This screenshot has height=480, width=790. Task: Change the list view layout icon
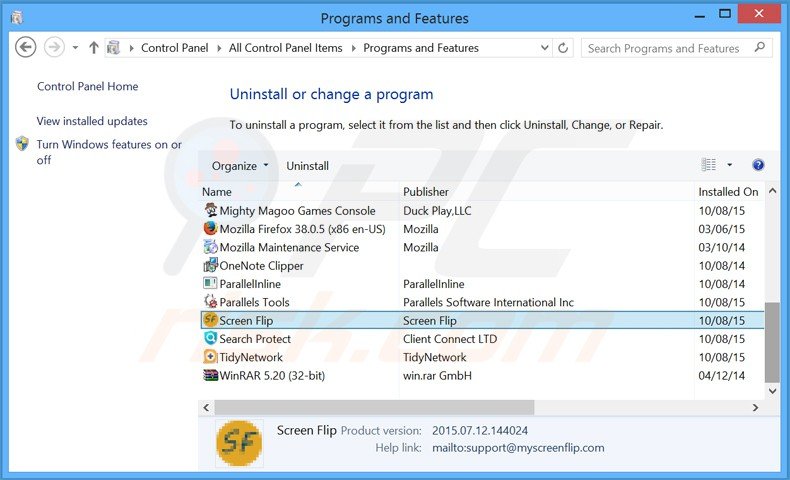click(x=708, y=165)
